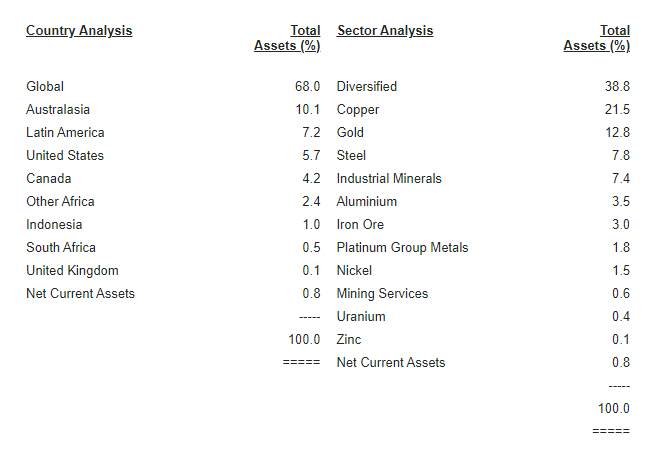660x454 pixels.
Task: Select the Indonesia row label
Action: coord(54,225)
